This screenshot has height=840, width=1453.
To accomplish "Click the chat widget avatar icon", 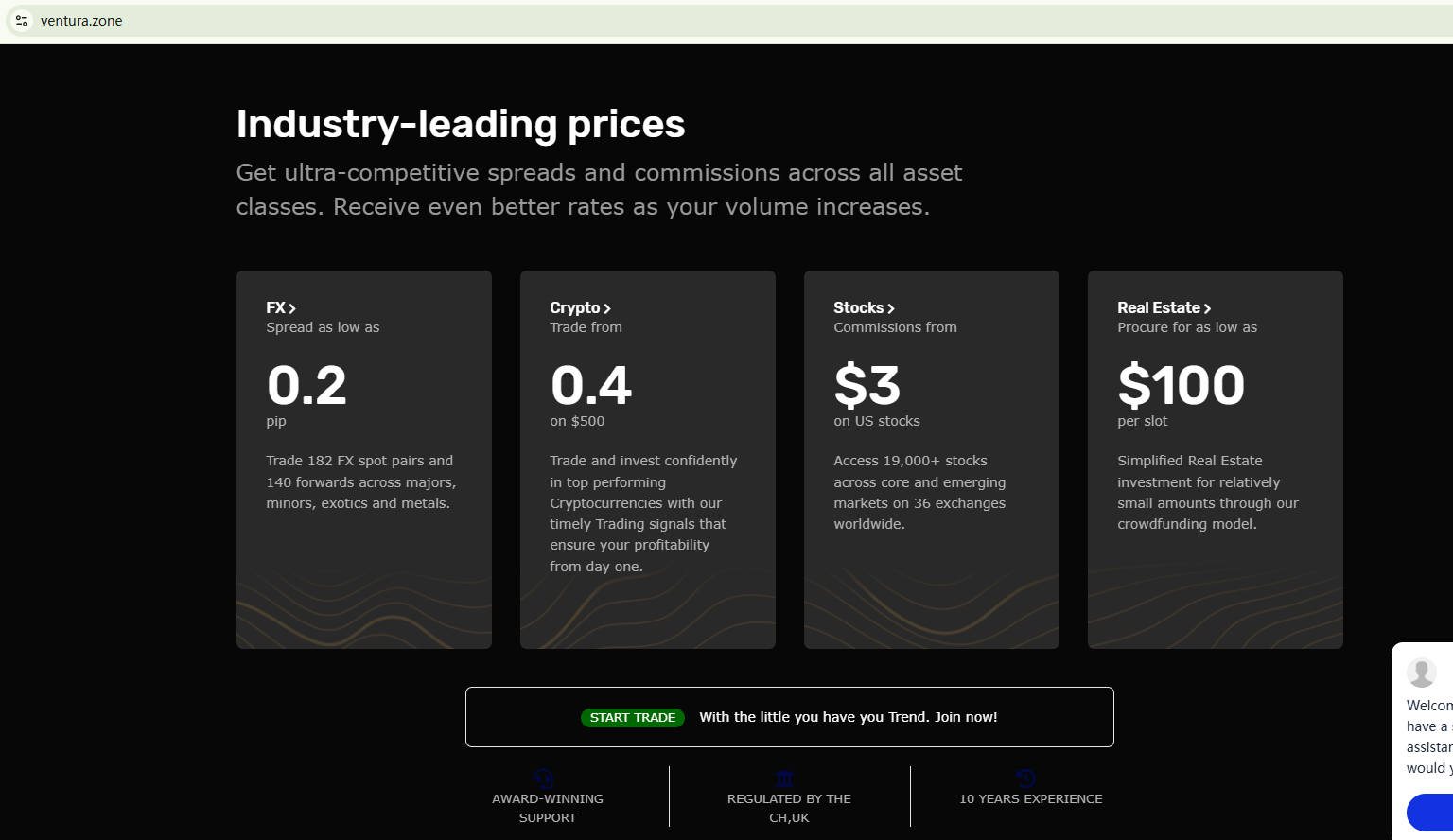I will click(x=1421, y=673).
